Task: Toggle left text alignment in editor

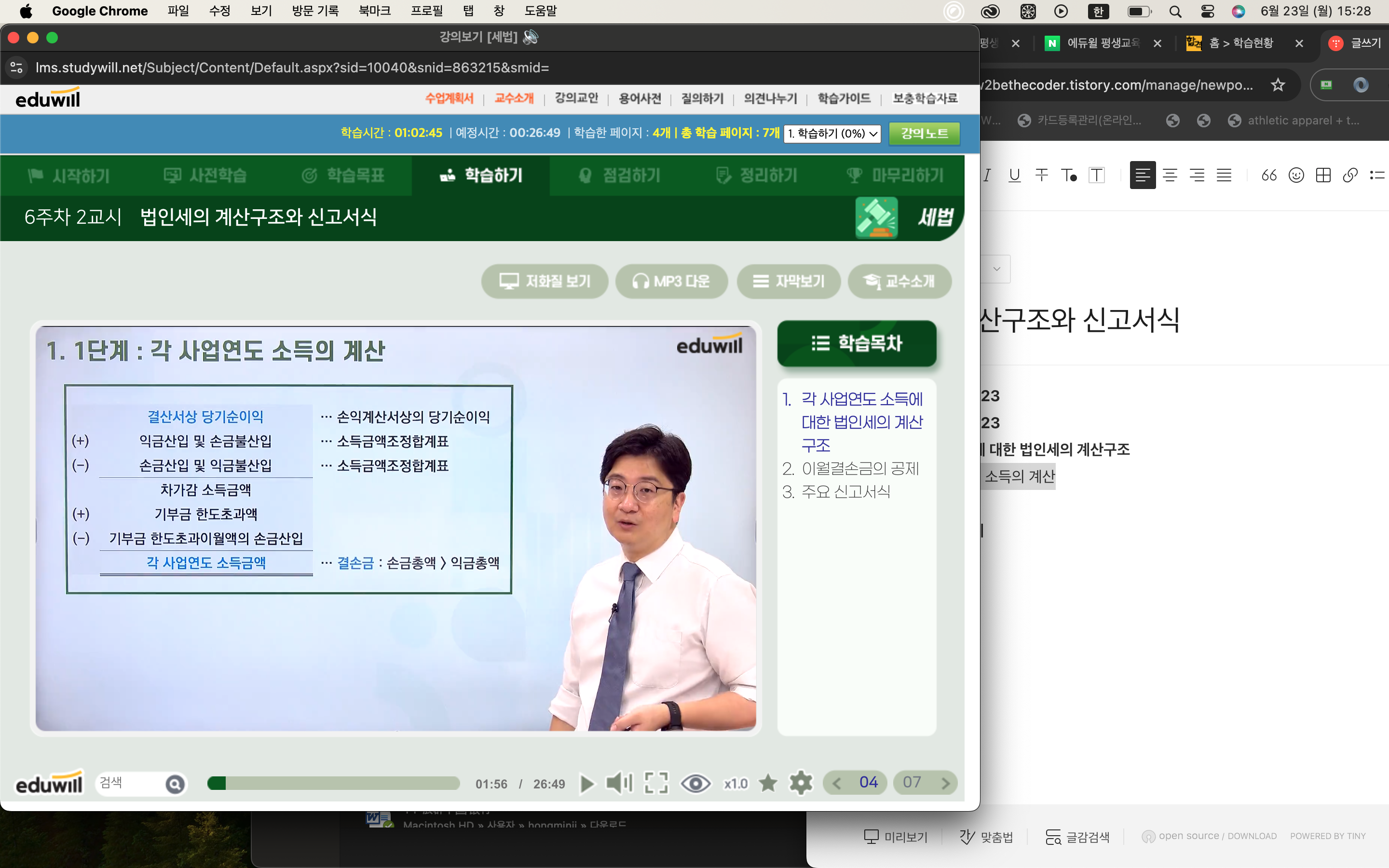Action: click(x=1142, y=175)
